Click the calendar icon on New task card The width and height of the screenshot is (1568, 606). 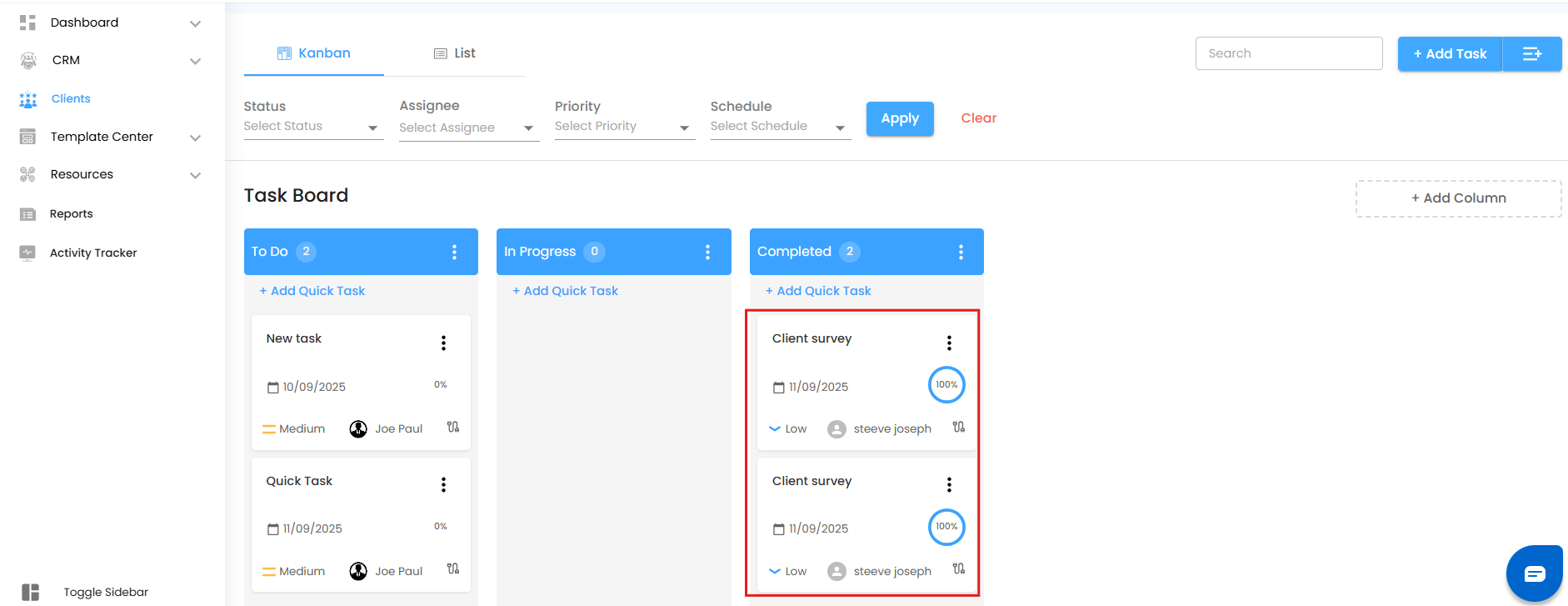tap(272, 387)
